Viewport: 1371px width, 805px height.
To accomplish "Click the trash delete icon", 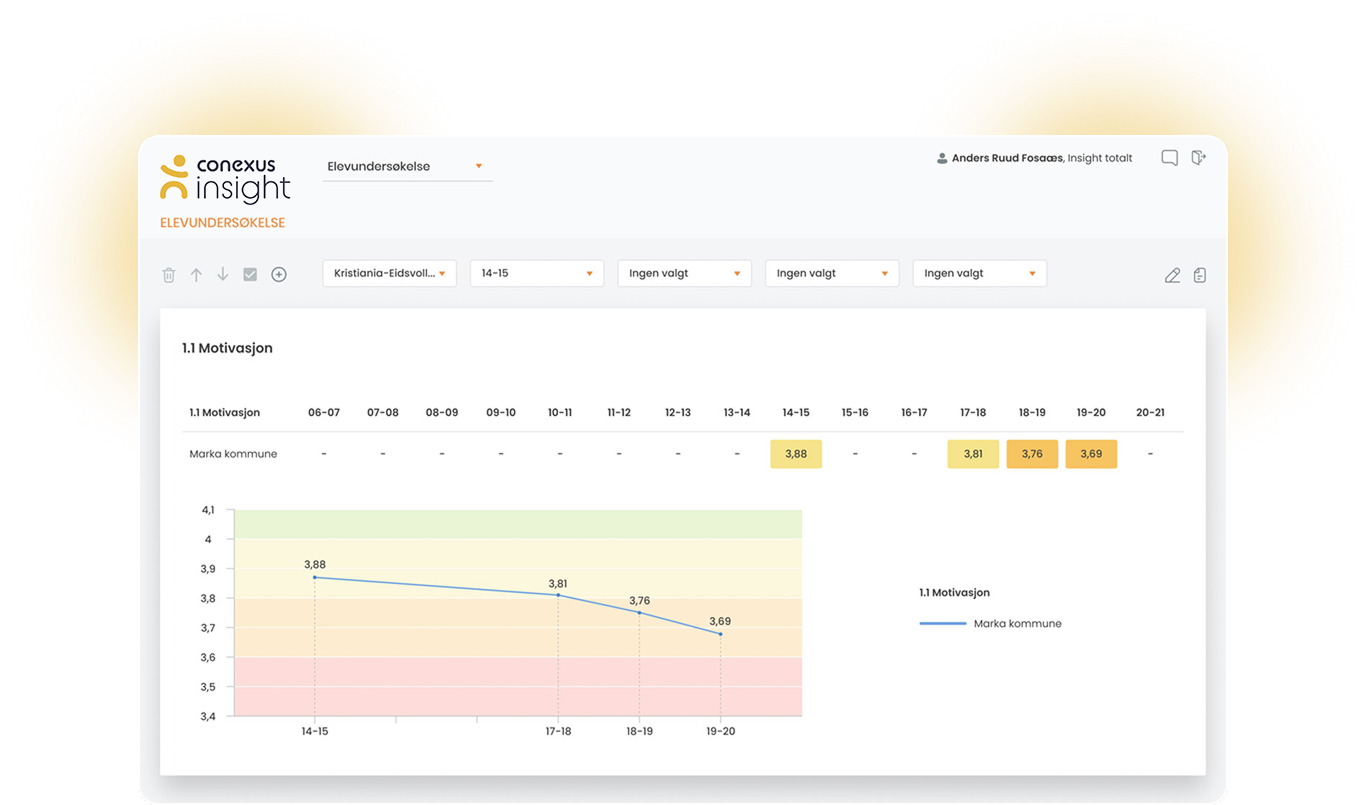I will pyautogui.click(x=169, y=275).
